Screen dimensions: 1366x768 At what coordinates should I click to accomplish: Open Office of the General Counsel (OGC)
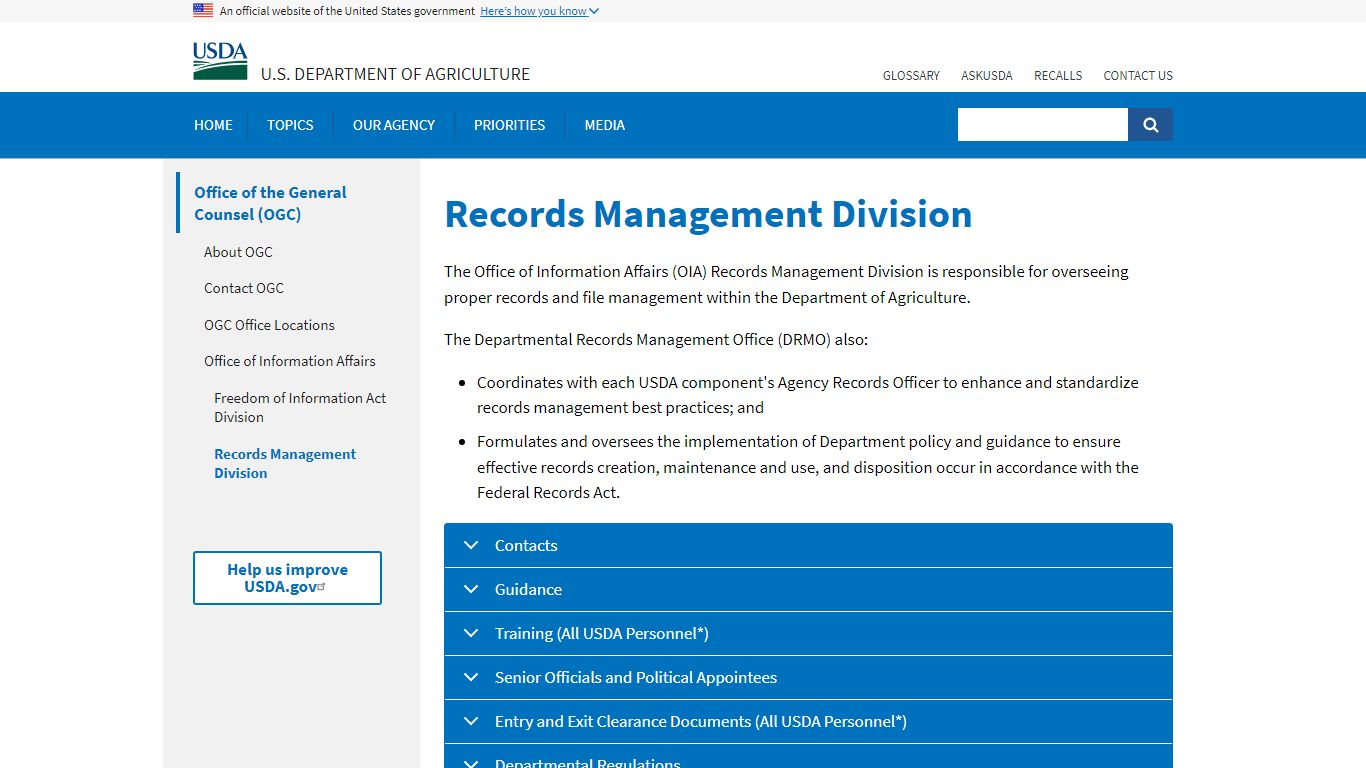[x=270, y=203]
